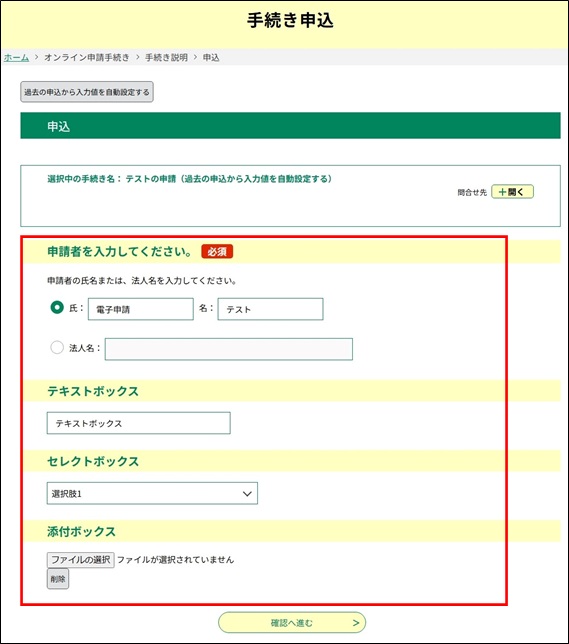569x644 pixels.
Task: Click the 手続き説明 breadcrumb item
Action: click(x=166, y=58)
